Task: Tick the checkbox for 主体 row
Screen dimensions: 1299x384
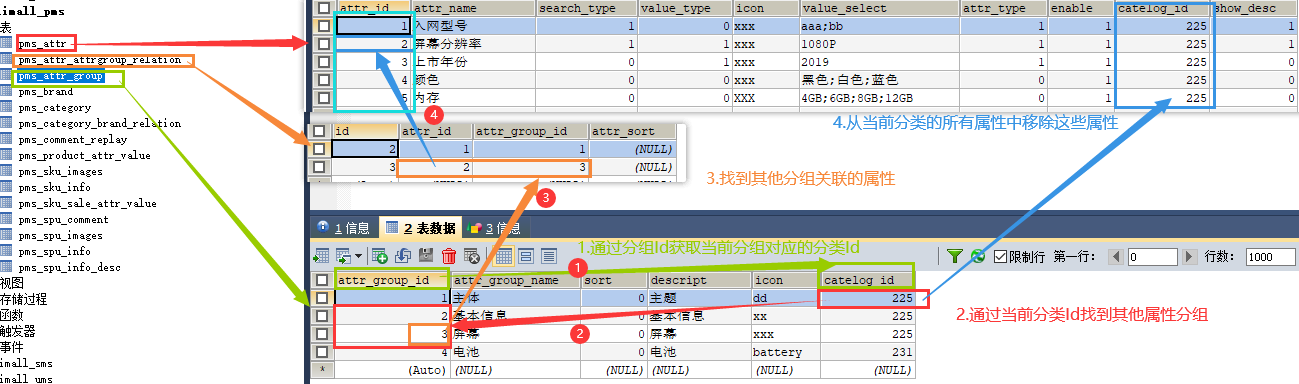Action: [x=321, y=298]
